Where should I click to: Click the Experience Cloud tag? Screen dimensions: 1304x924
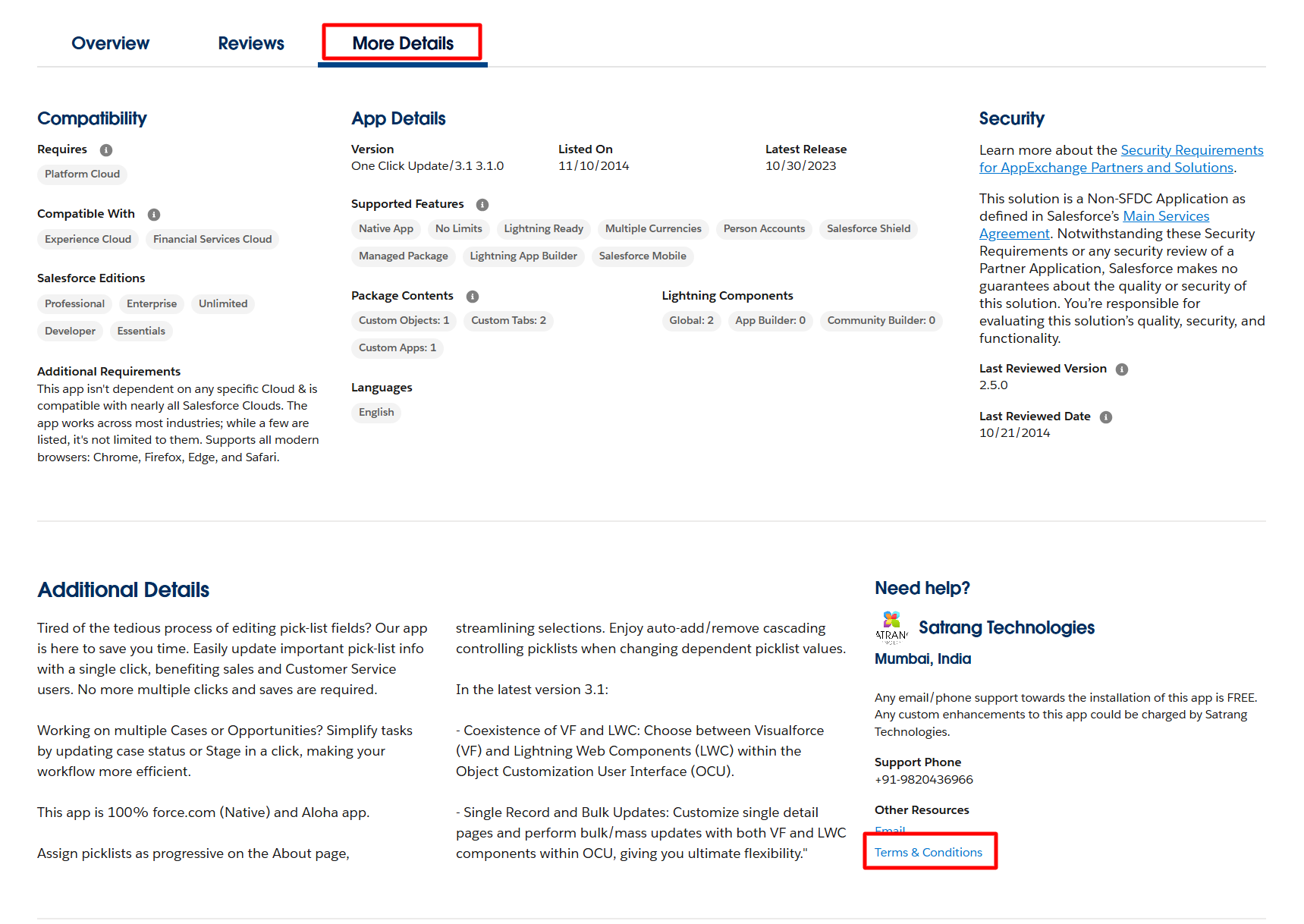pos(88,239)
